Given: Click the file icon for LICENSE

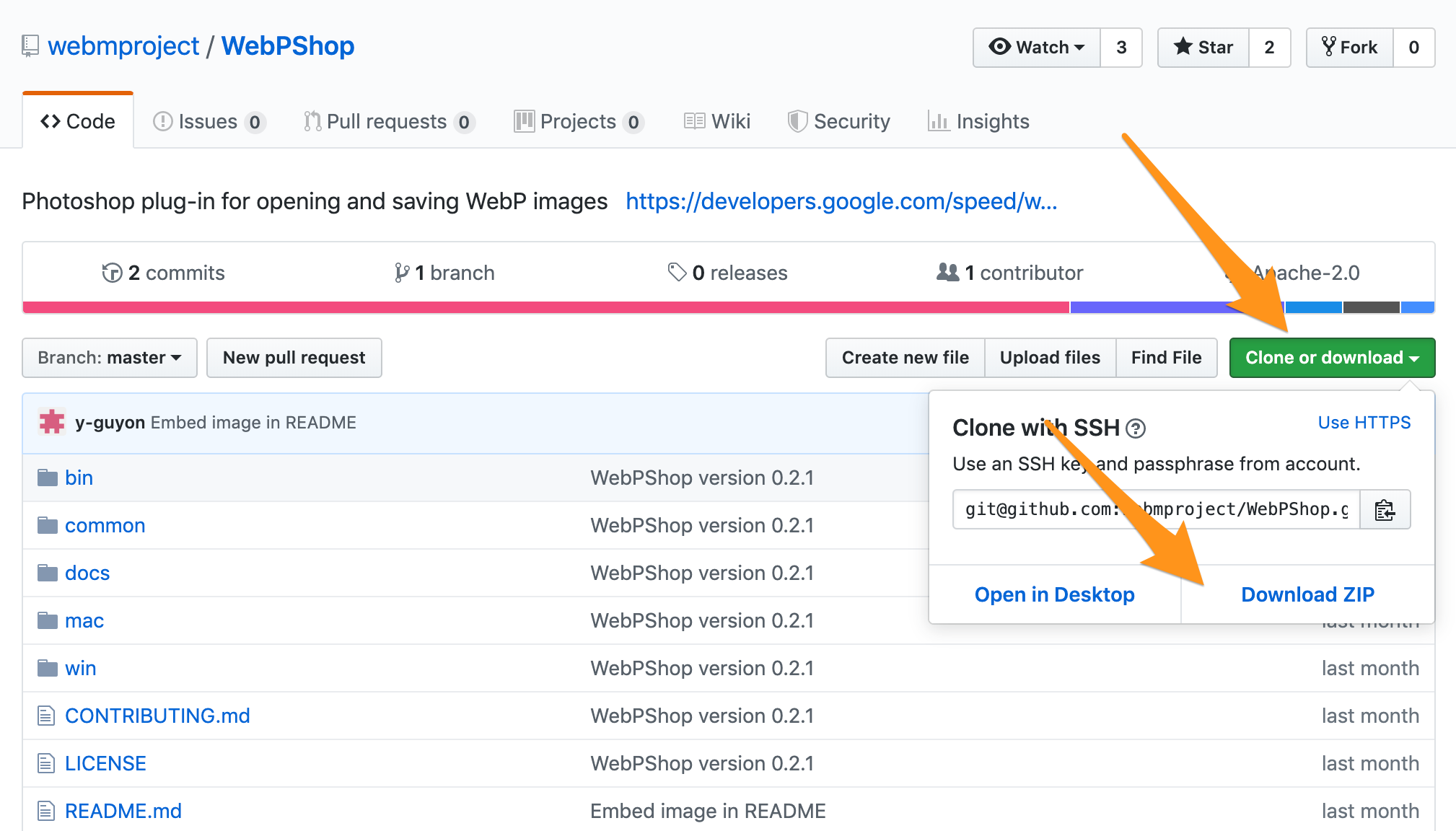Looking at the screenshot, I should (46, 763).
